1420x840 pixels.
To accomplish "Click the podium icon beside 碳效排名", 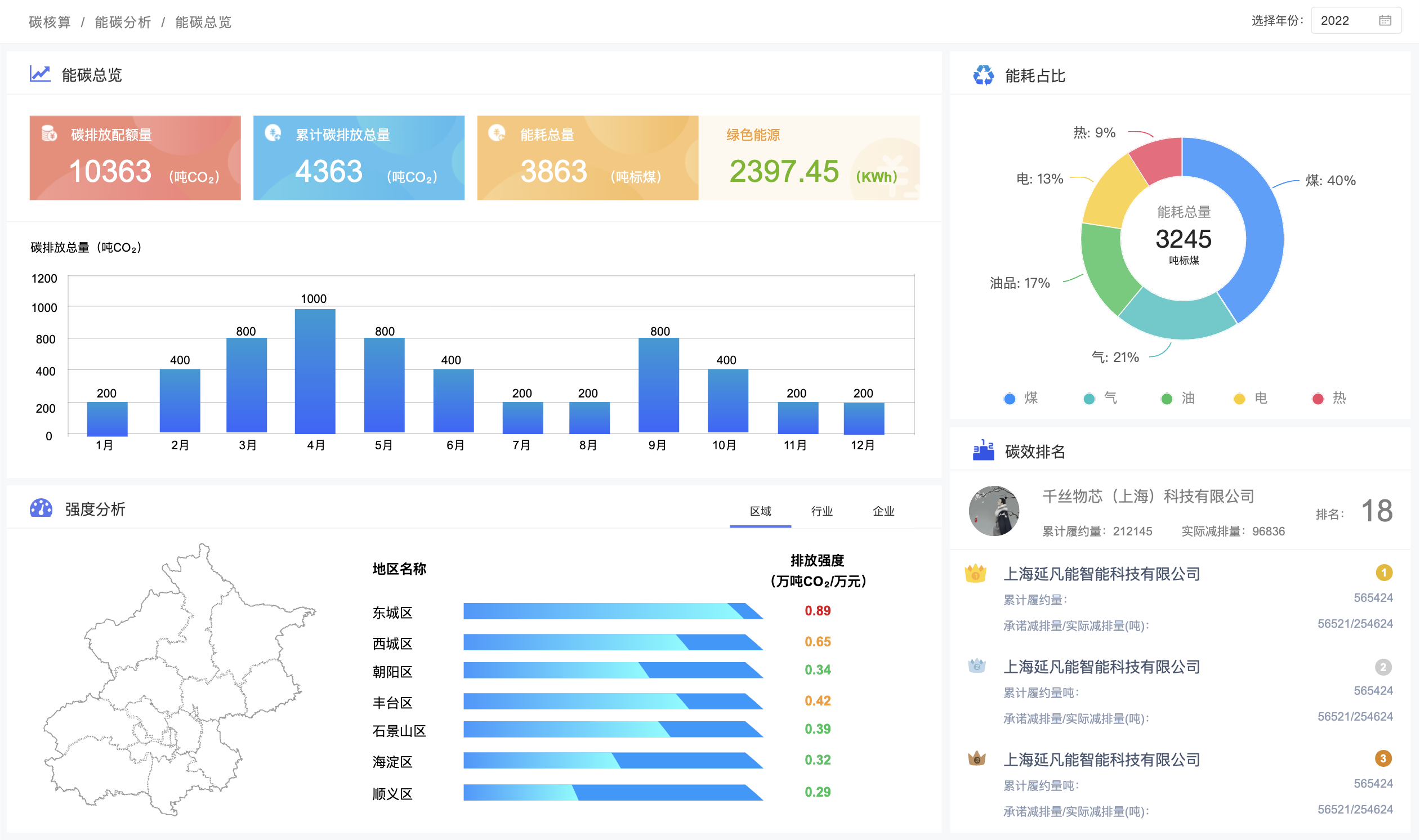I will coord(983,451).
